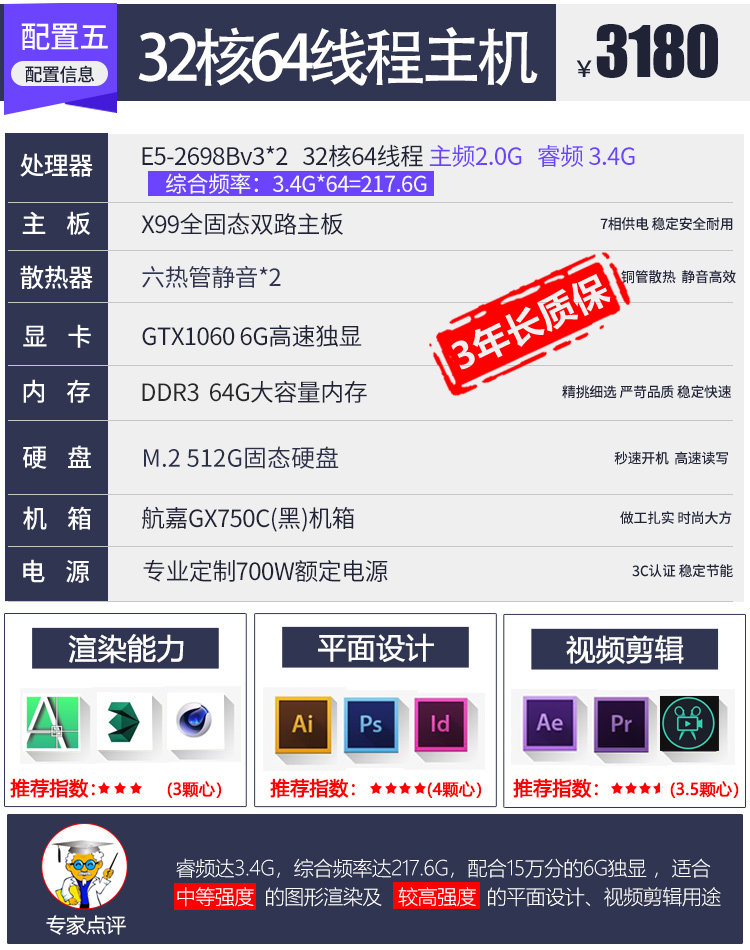The image size is (750, 950).
Task: Click the ¥3180 price
Action: [648, 52]
